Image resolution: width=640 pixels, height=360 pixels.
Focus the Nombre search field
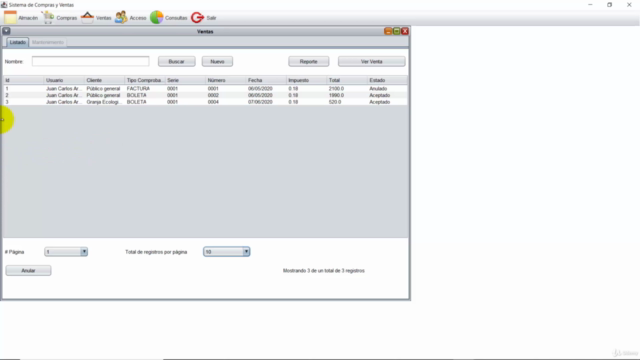[x=91, y=61]
